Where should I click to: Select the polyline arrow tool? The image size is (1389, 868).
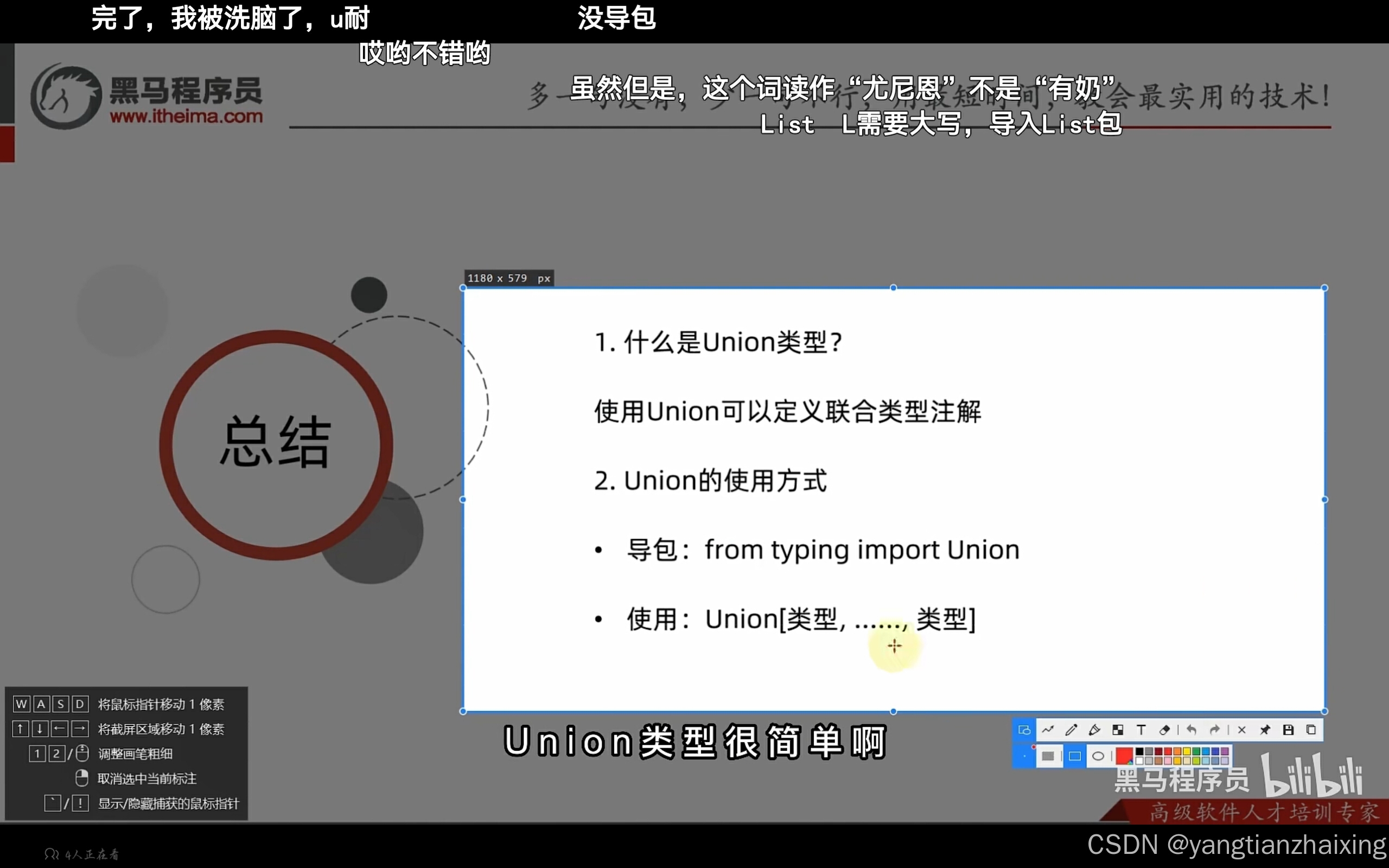tap(1048, 730)
